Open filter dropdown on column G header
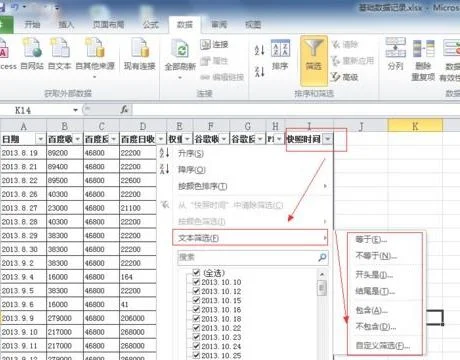 click(x=260, y=139)
